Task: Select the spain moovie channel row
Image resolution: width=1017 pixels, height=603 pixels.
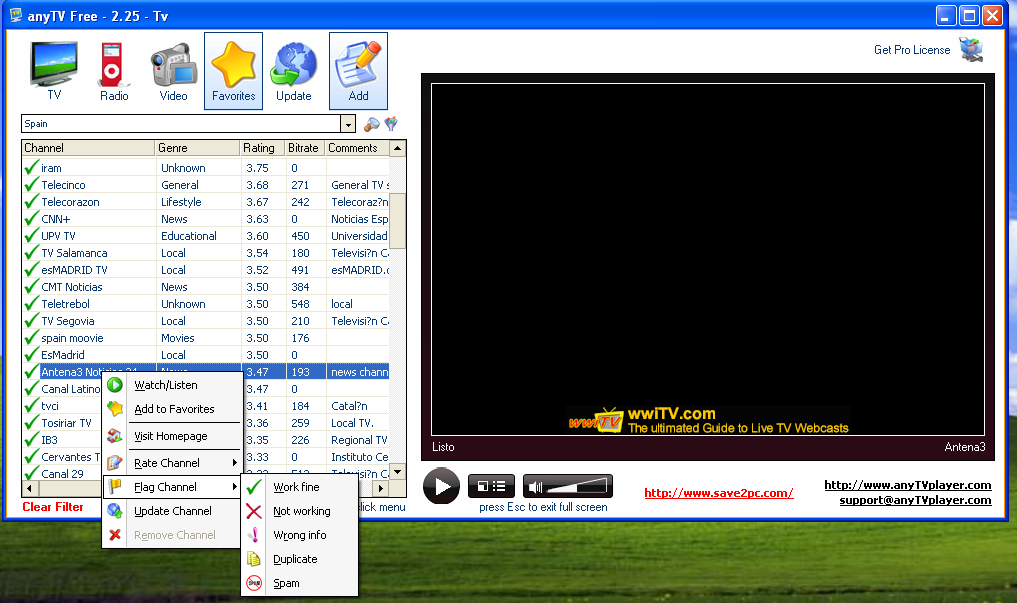Action: (x=206, y=338)
